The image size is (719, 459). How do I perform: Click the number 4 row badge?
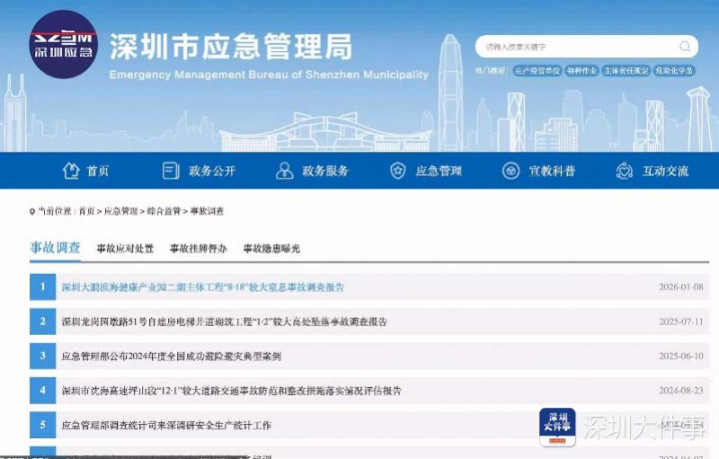click(x=43, y=390)
